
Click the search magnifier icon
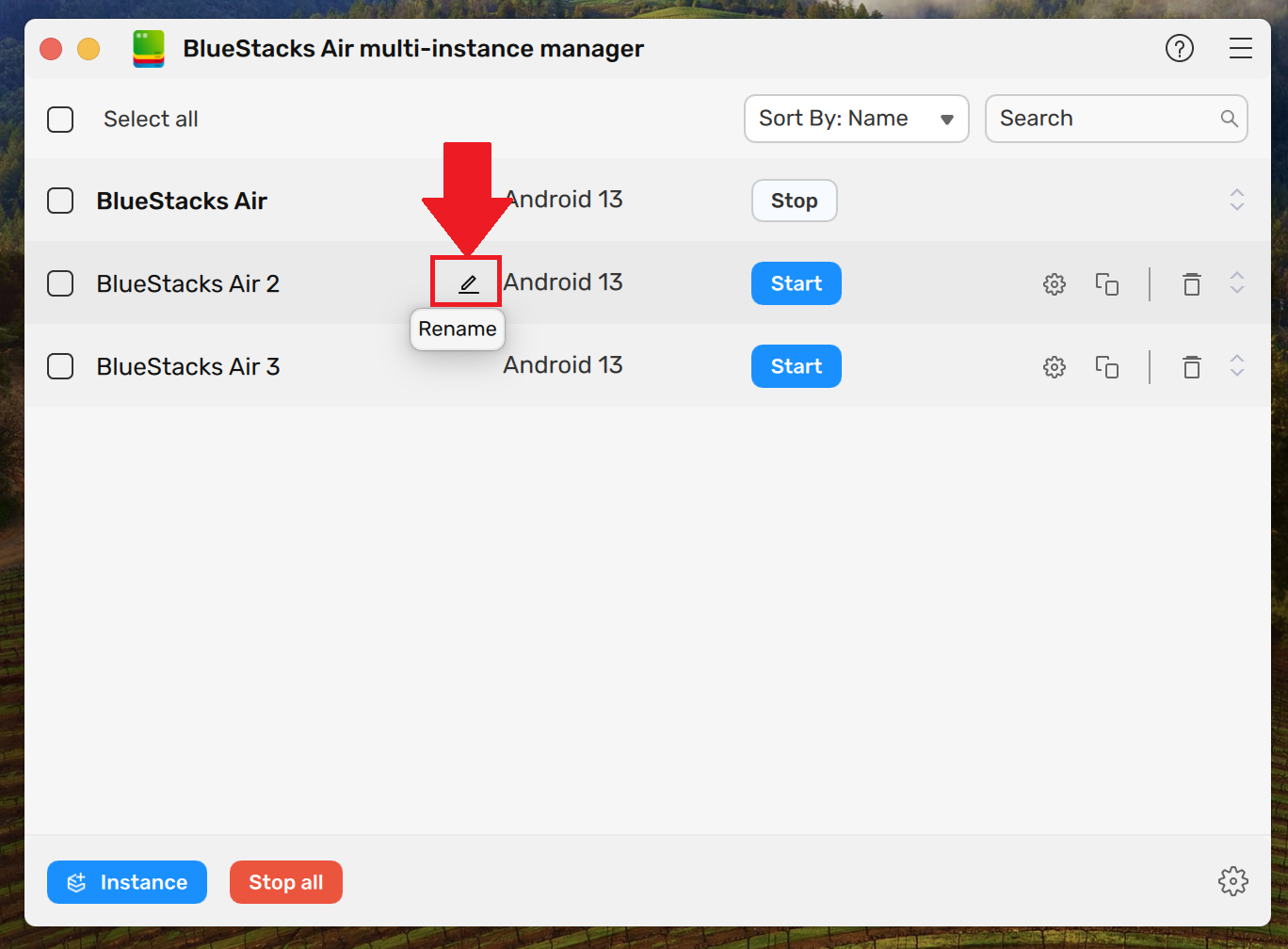(x=1229, y=119)
